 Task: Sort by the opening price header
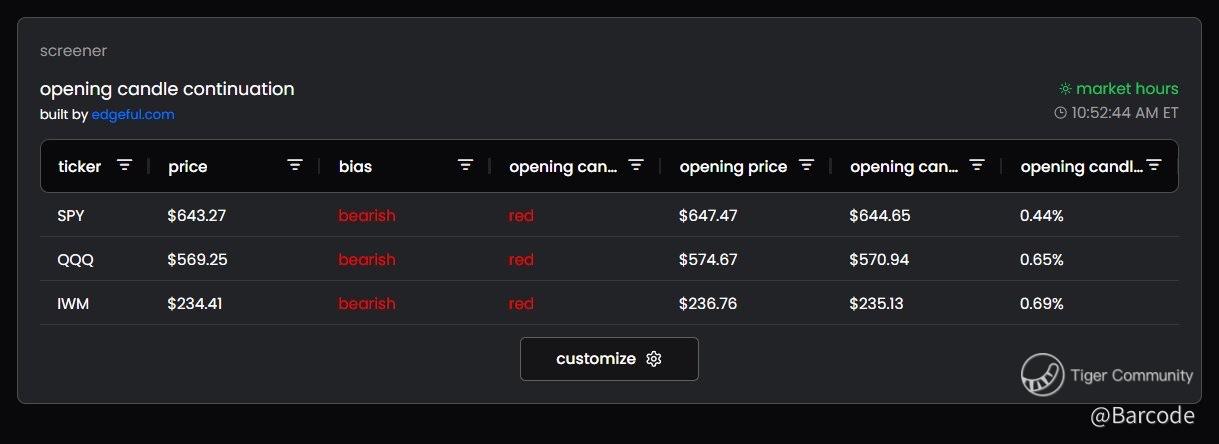[x=733, y=167]
